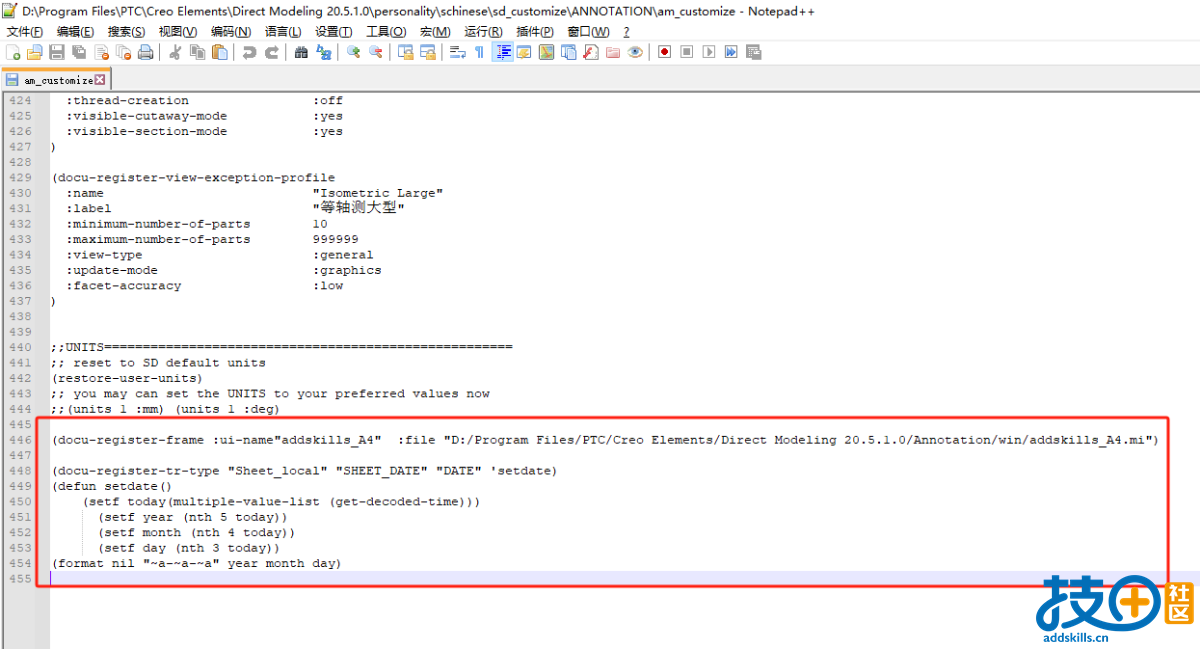Image resolution: width=1200 pixels, height=649 pixels.
Task: Click the Cut scissors icon
Action: pyautogui.click(x=175, y=52)
